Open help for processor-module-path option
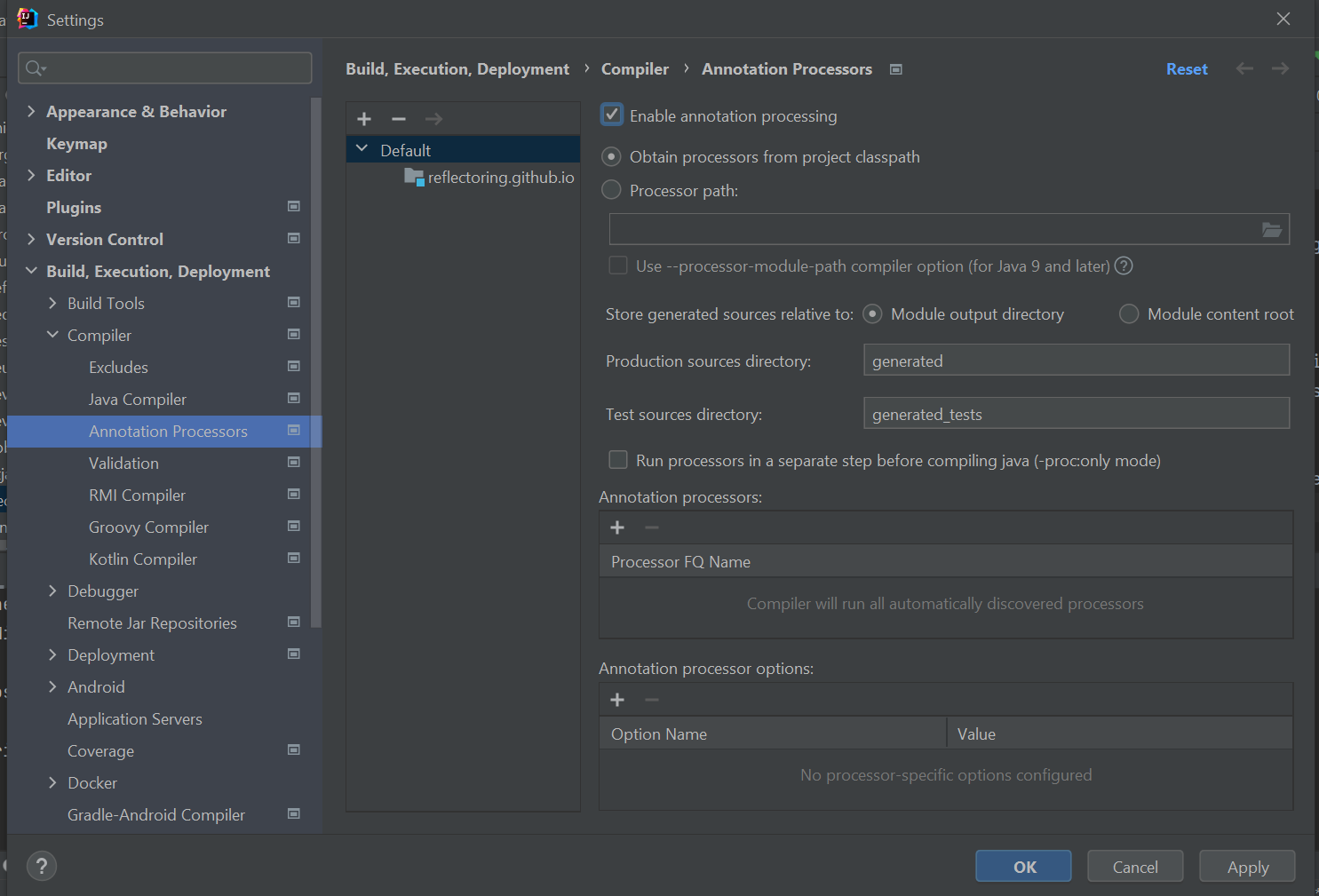Screen dimensions: 1319x896 coord(1124,266)
